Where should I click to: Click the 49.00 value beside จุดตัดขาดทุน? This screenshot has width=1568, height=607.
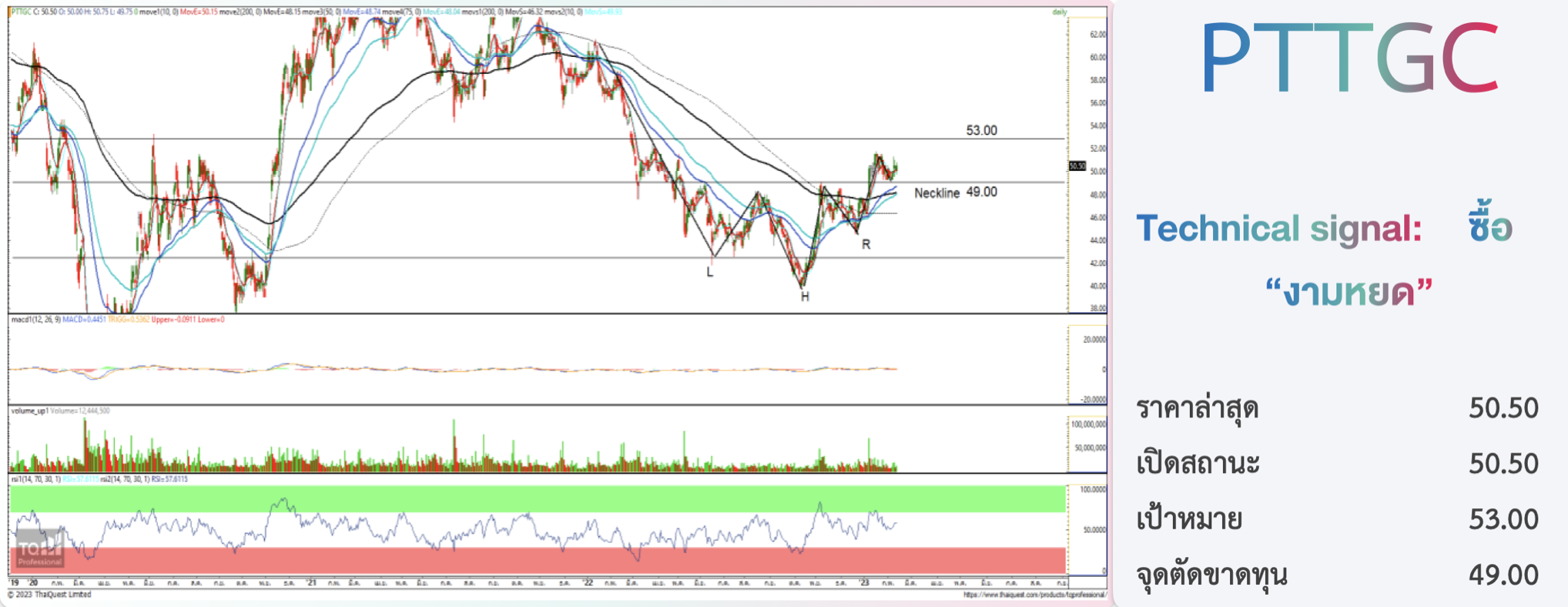(1503, 575)
